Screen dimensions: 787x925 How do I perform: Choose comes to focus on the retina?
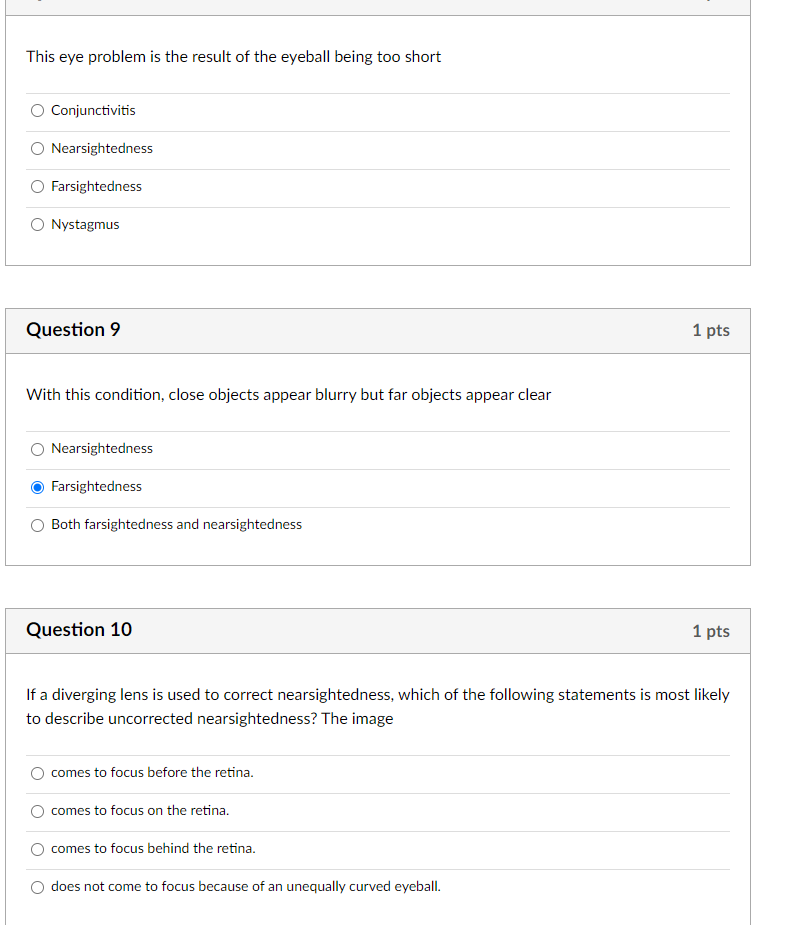click(x=37, y=812)
